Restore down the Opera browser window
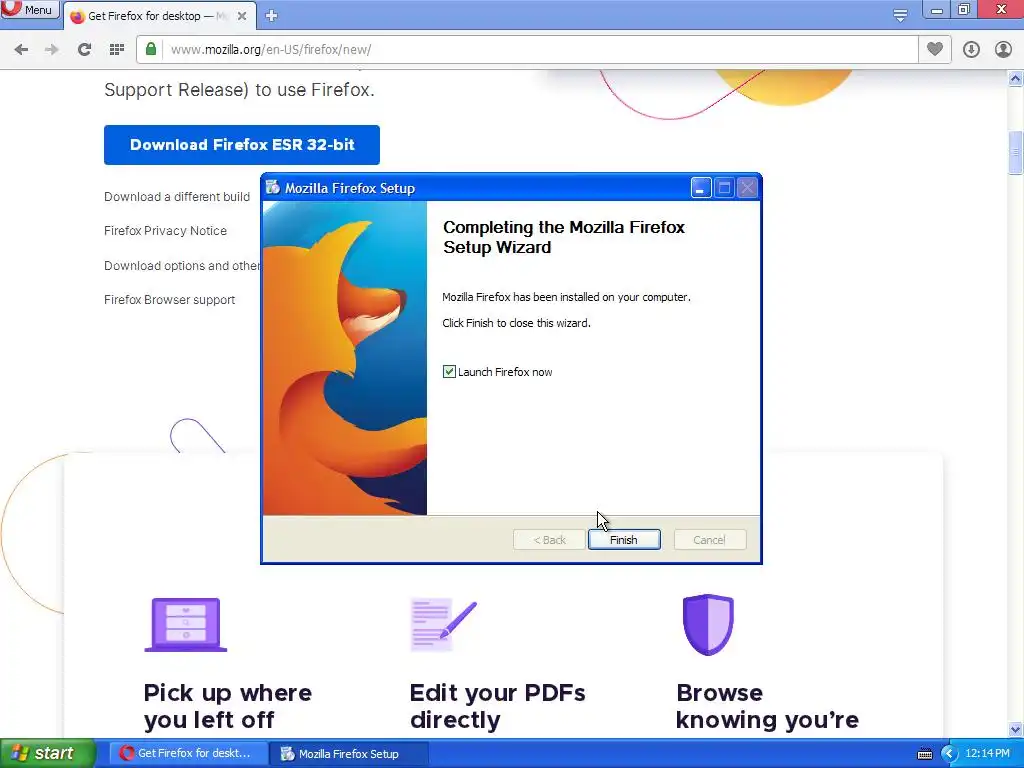Viewport: 1024px width, 768px height. click(x=964, y=10)
